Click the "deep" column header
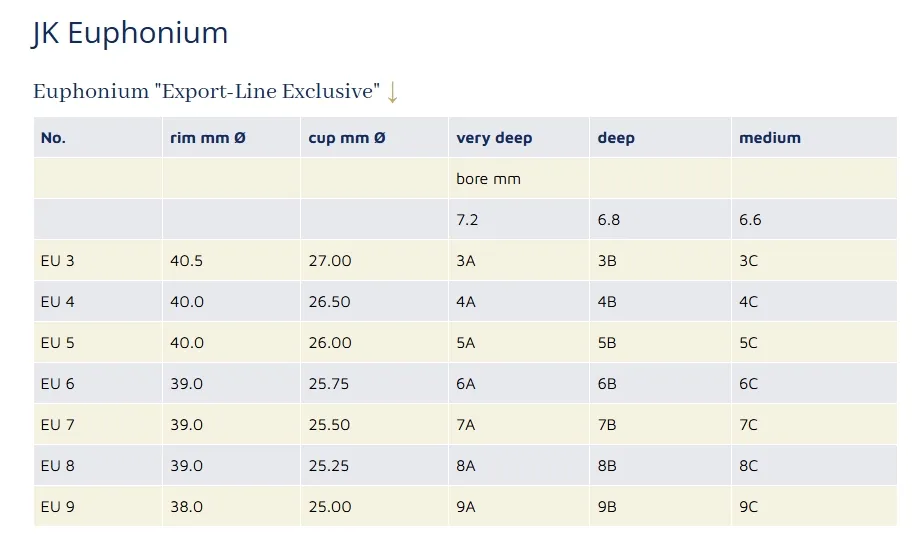 tap(616, 138)
